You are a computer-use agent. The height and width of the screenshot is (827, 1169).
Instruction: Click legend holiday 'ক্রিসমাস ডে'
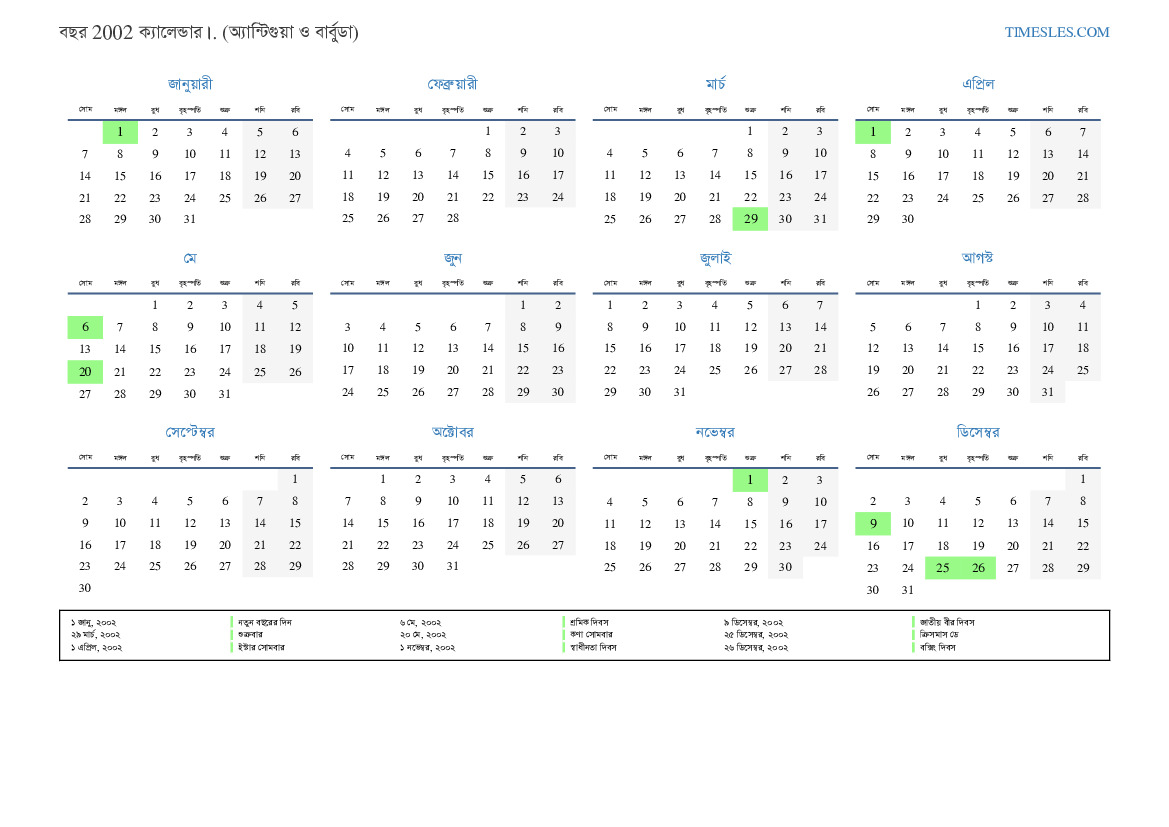click(x=939, y=635)
